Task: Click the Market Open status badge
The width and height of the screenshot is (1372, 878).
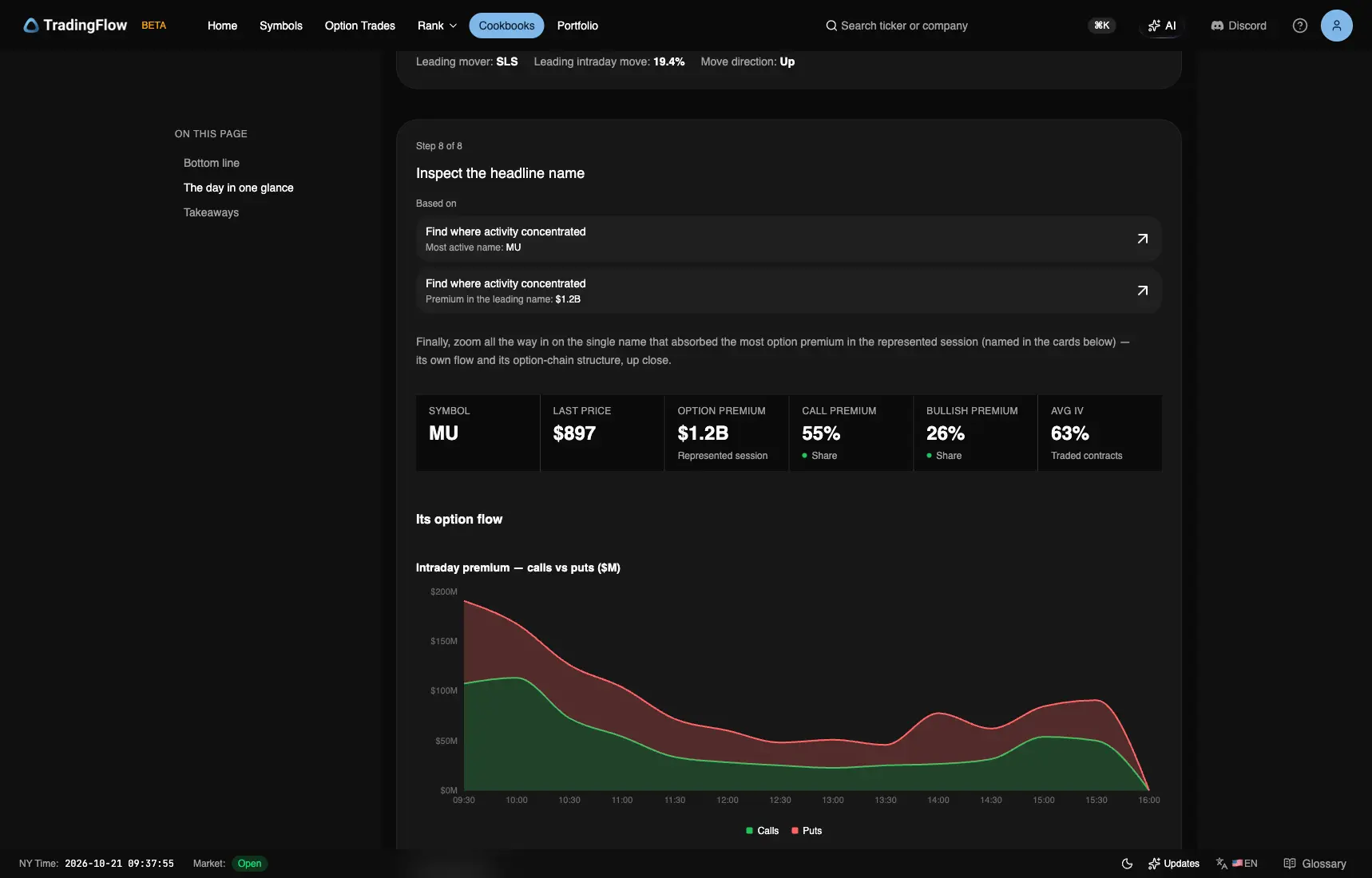Action: 249,864
